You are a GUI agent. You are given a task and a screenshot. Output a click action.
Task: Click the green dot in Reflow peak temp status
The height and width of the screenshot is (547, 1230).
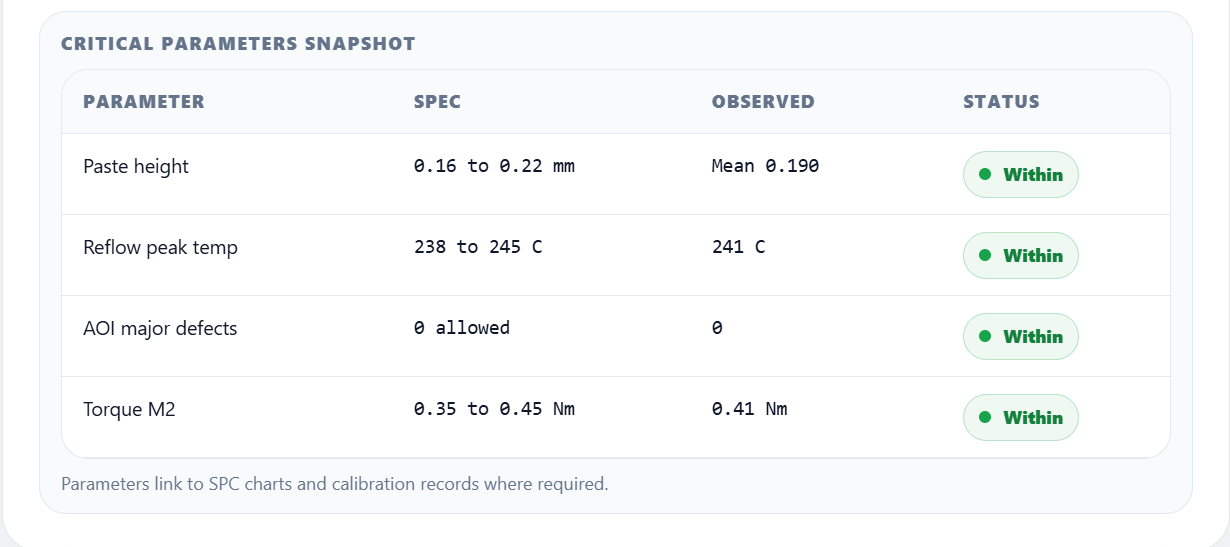985,256
